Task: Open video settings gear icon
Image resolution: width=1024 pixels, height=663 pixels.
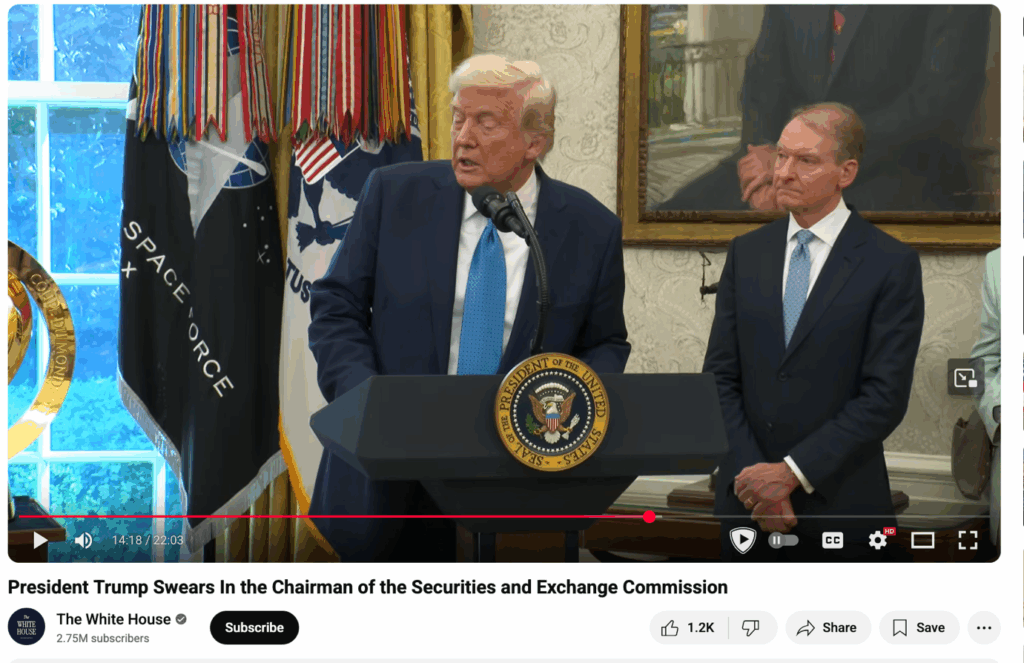Action: coord(878,540)
